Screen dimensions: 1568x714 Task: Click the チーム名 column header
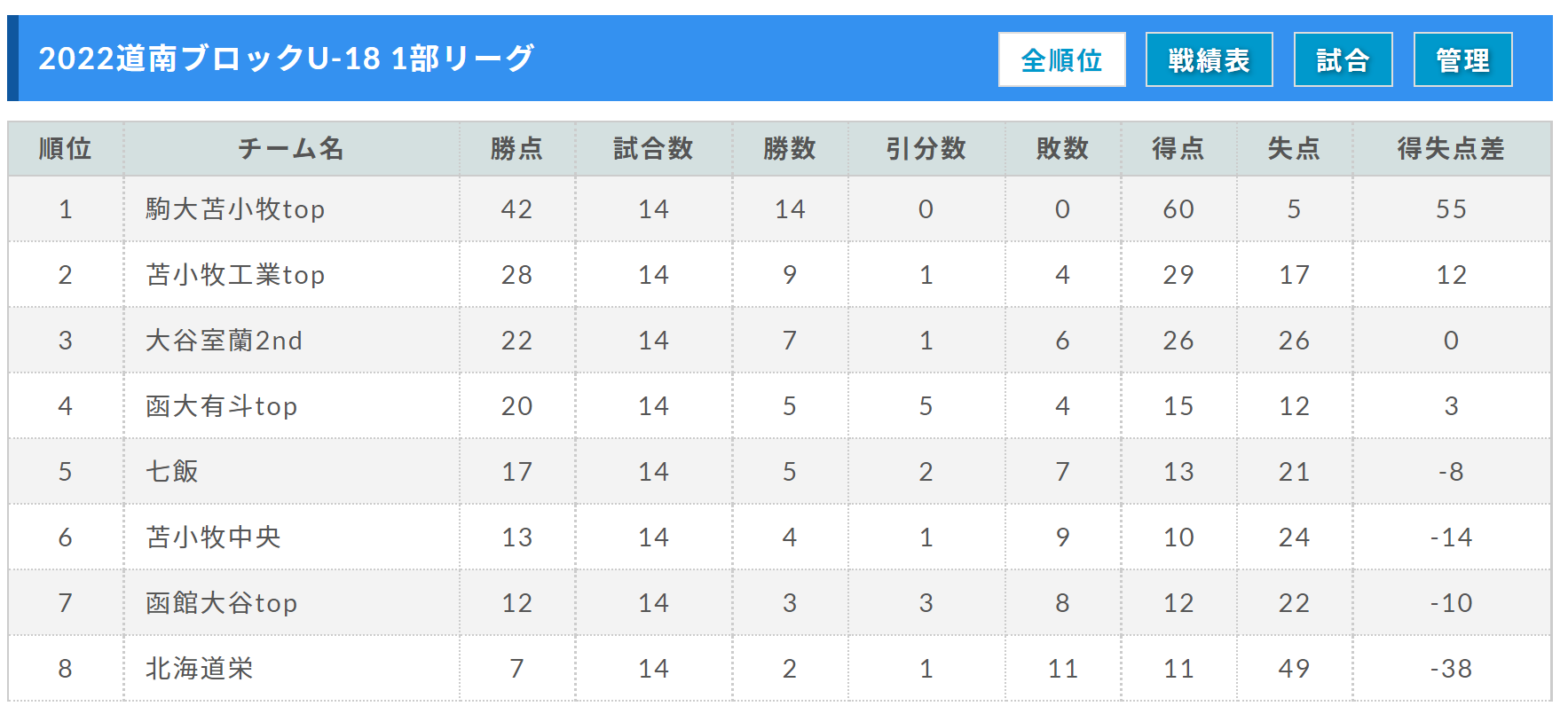pos(291,148)
